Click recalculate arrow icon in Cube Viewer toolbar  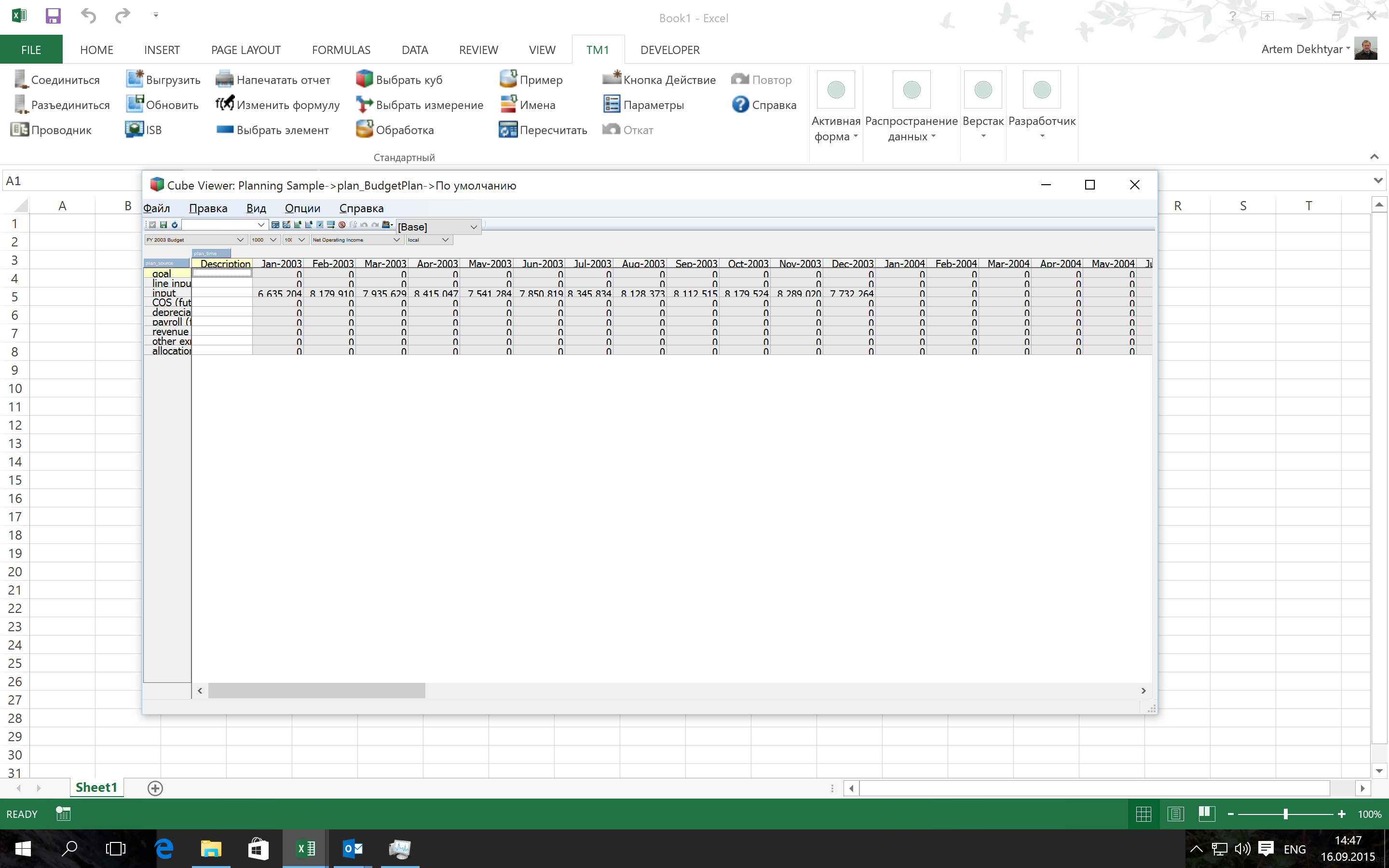click(x=175, y=225)
